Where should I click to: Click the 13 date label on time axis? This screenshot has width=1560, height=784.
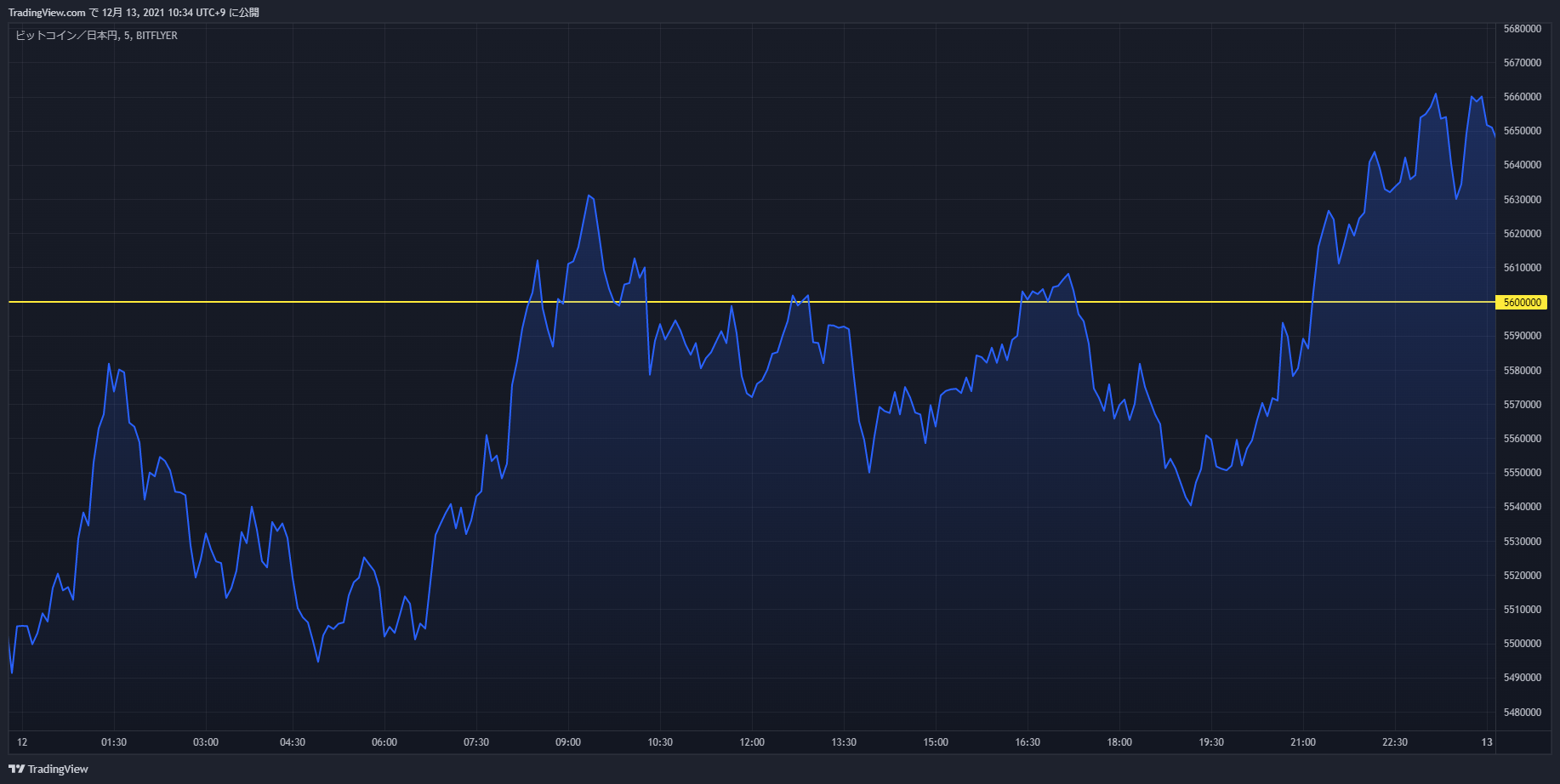coord(1487,742)
